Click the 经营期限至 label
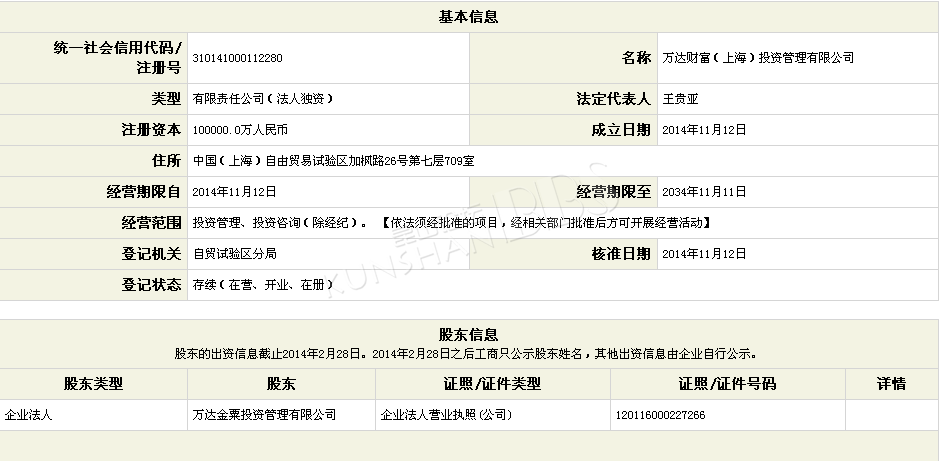Viewport: 940px width, 461px height. 613,192
